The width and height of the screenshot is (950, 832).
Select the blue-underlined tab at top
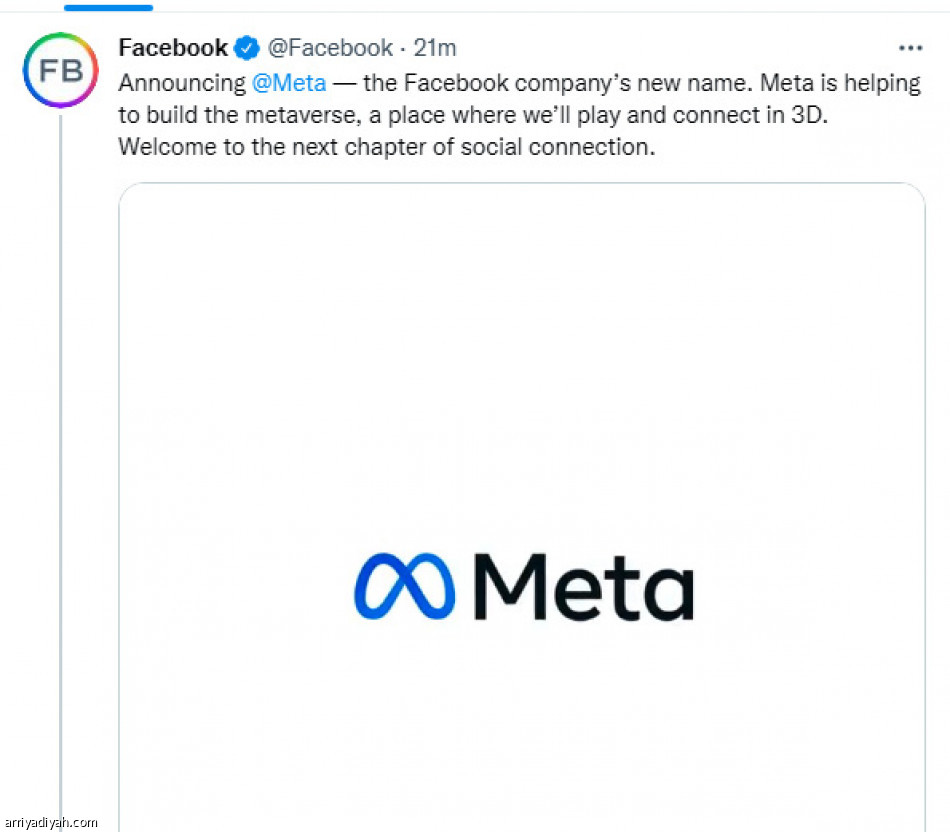pos(108,7)
